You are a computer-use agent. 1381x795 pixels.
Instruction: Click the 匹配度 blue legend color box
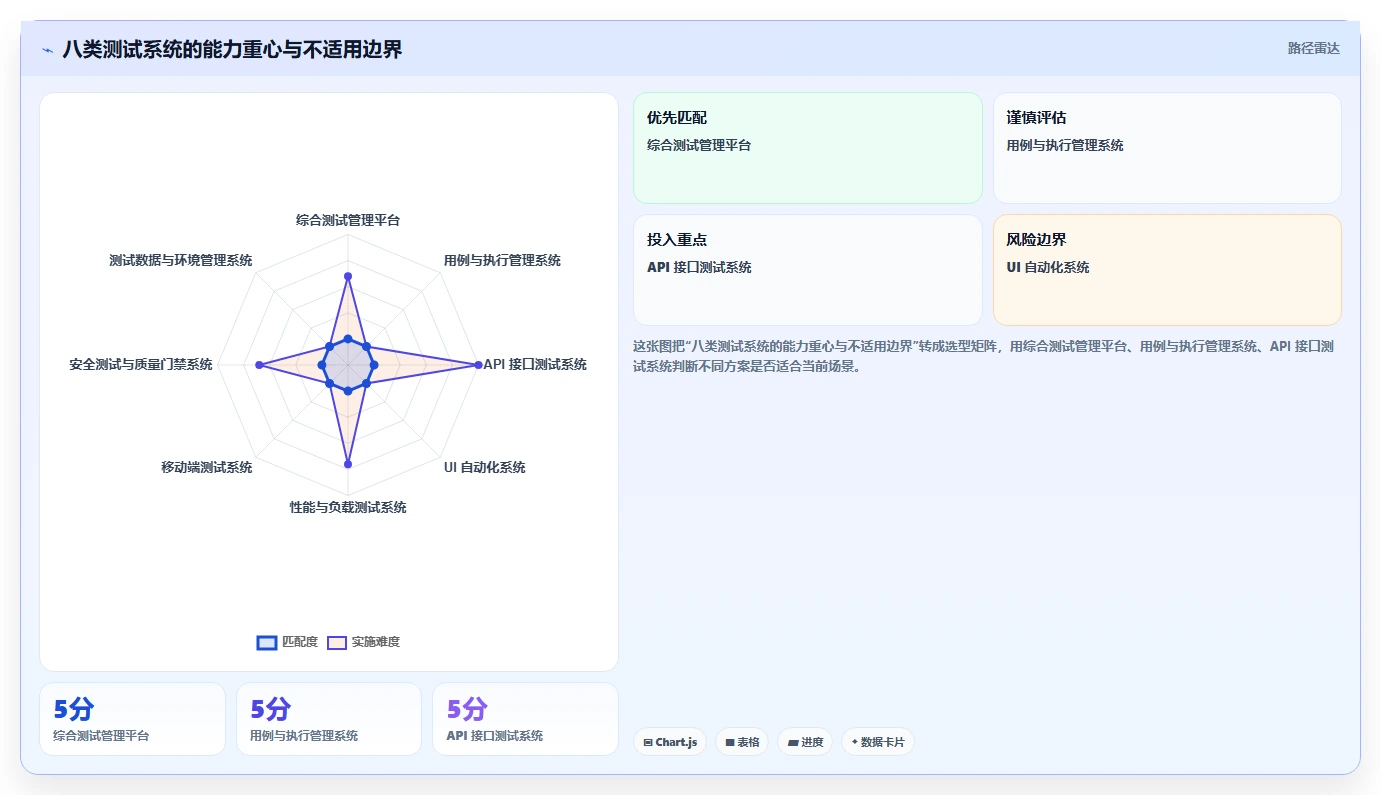pos(267,642)
